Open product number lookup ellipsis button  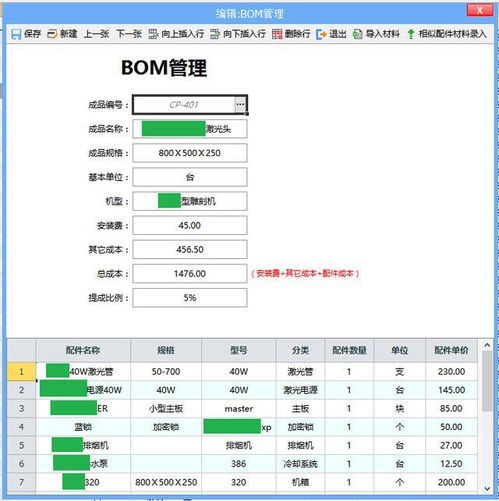pos(240,104)
